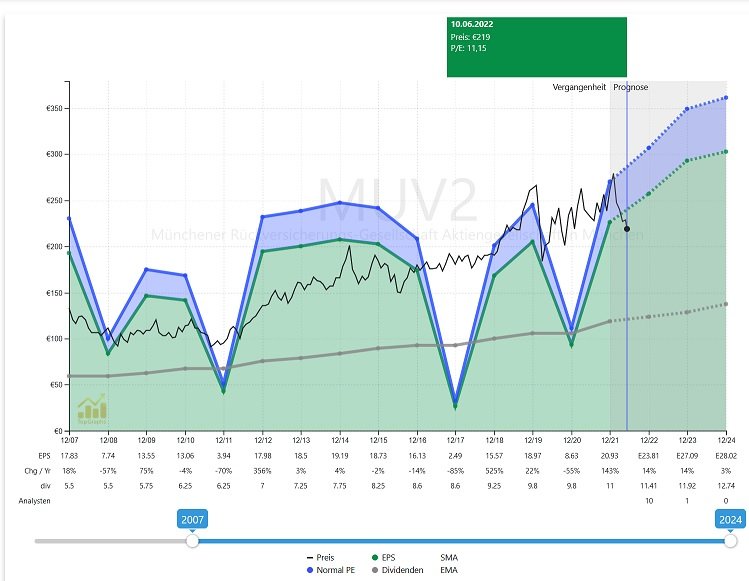Click the Analysten row label
The width and height of the screenshot is (749, 581).
pos(34,501)
